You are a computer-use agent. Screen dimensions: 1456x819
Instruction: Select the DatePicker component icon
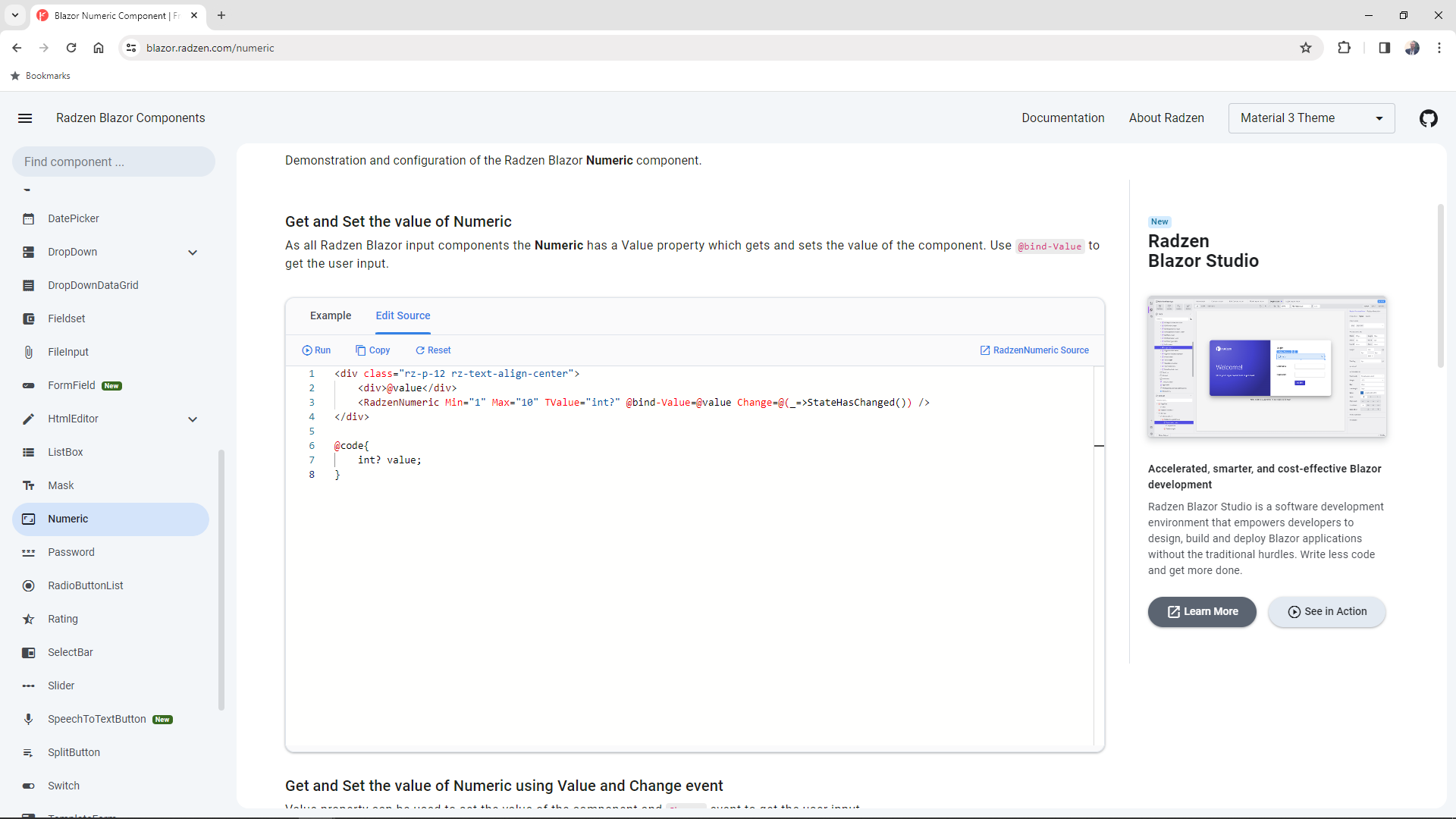click(x=28, y=218)
